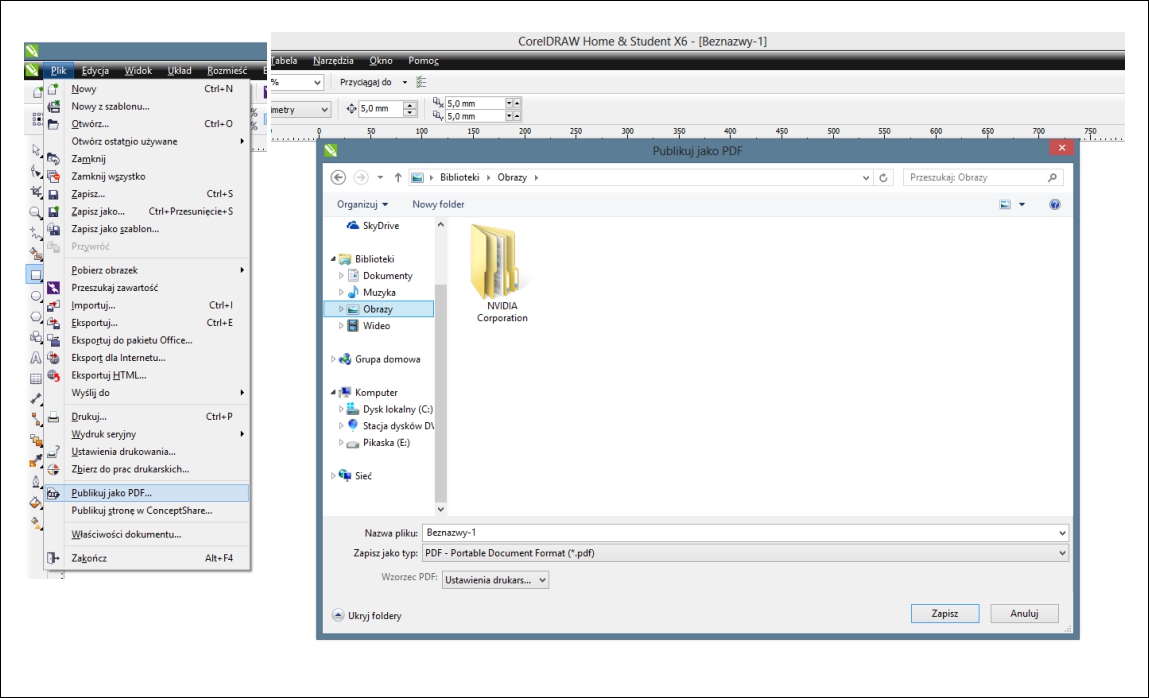Click the back arrow in file dialog
Viewport: 1149px width, 698px height.
(338, 177)
